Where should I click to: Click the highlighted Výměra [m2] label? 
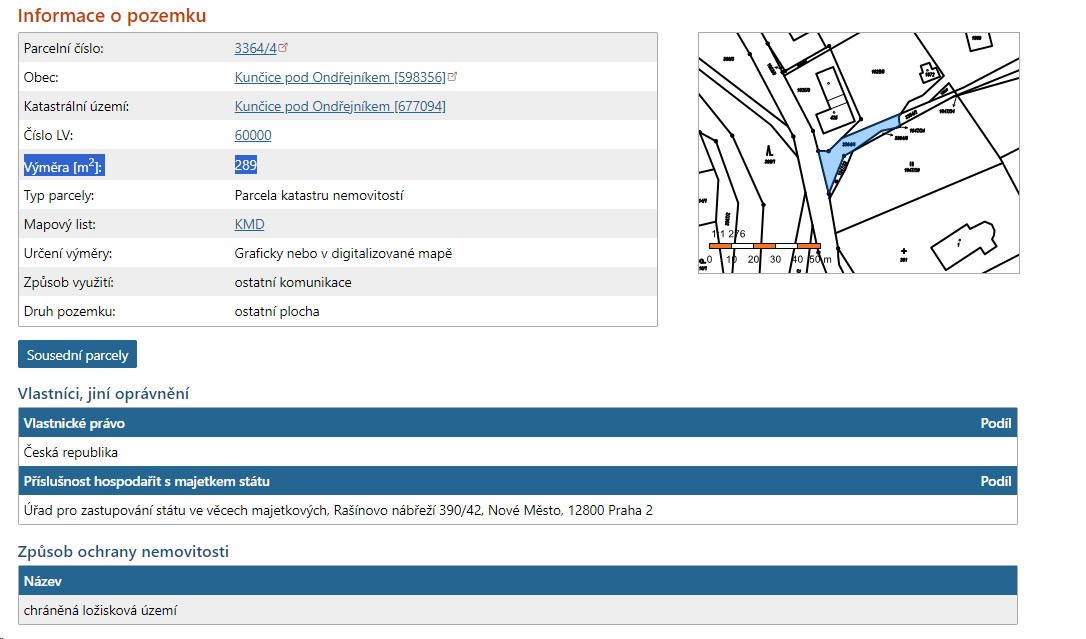tap(63, 166)
